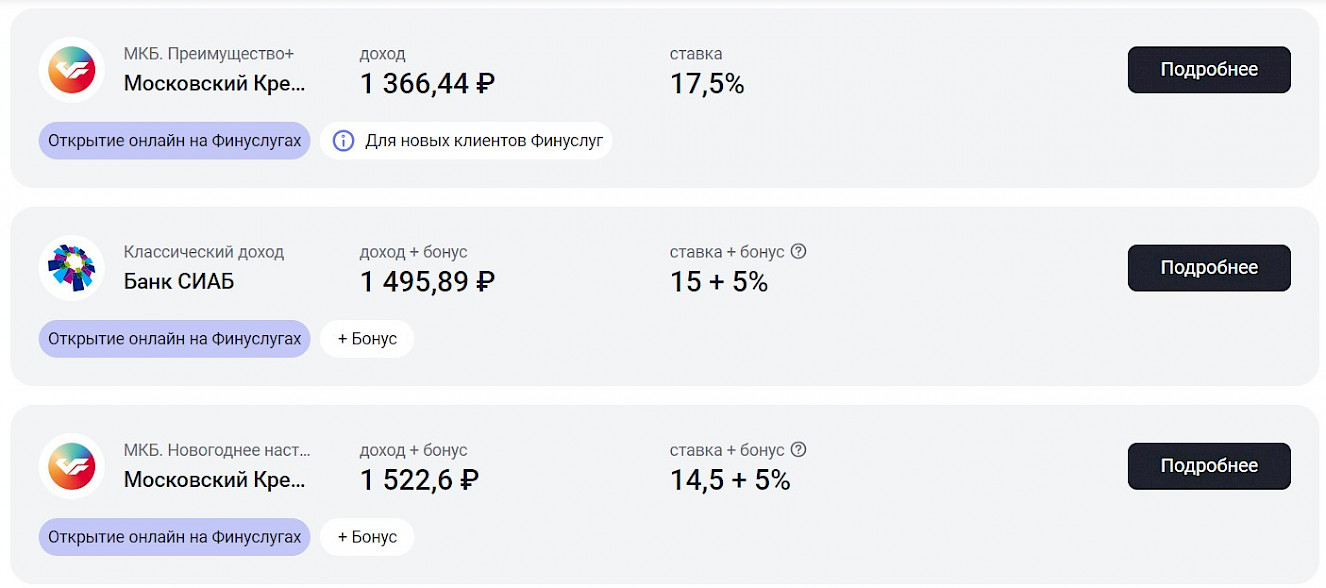Click Открытие онлайн tag in Банк СИАБ card
Screen dimensions: 1326x588
pyautogui.click(x=175, y=339)
